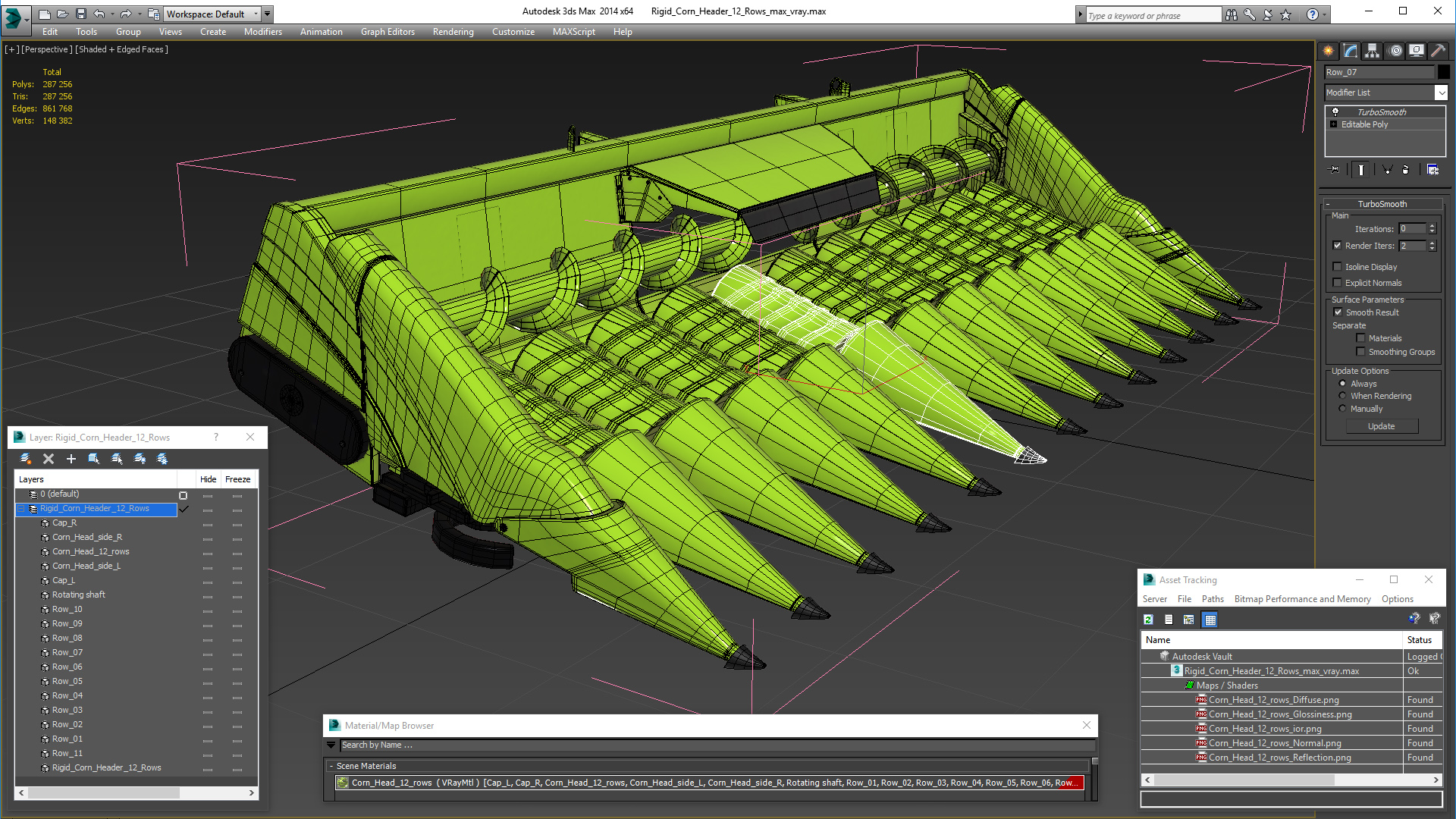Open the Modifier List dropdown

click(1441, 93)
